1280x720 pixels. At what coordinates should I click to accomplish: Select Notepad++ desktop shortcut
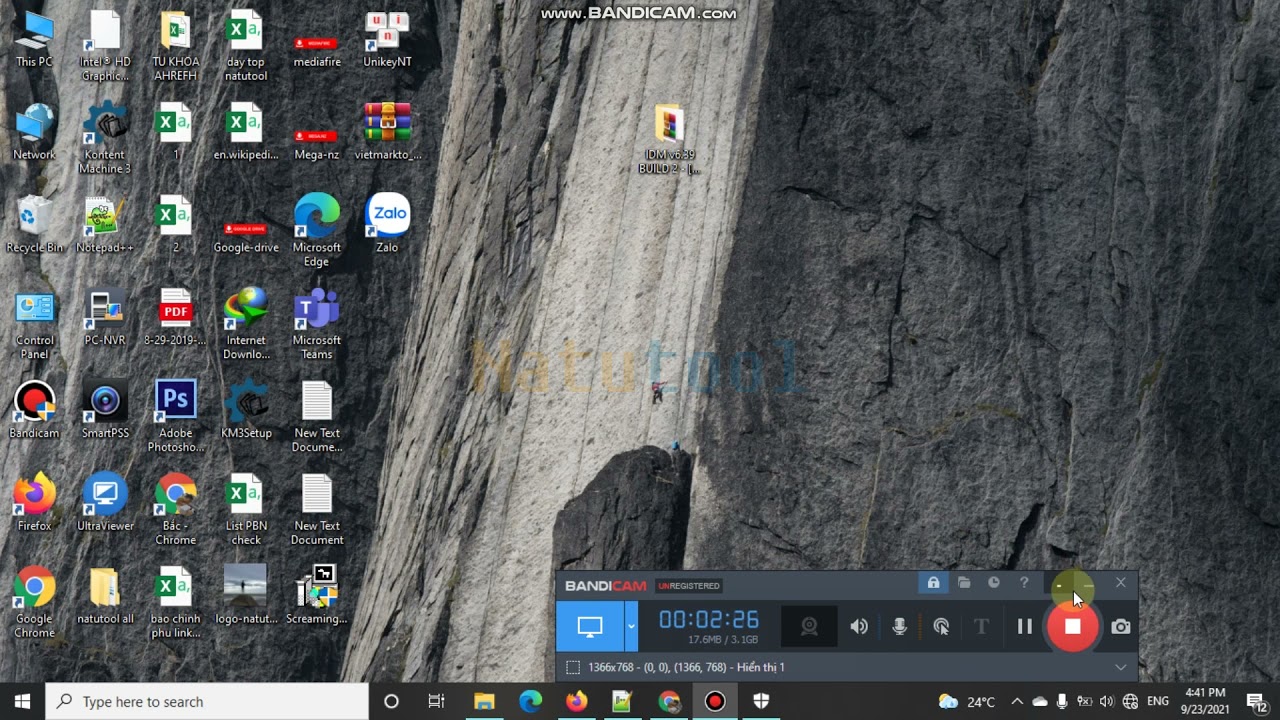pyautogui.click(x=105, y=225)
